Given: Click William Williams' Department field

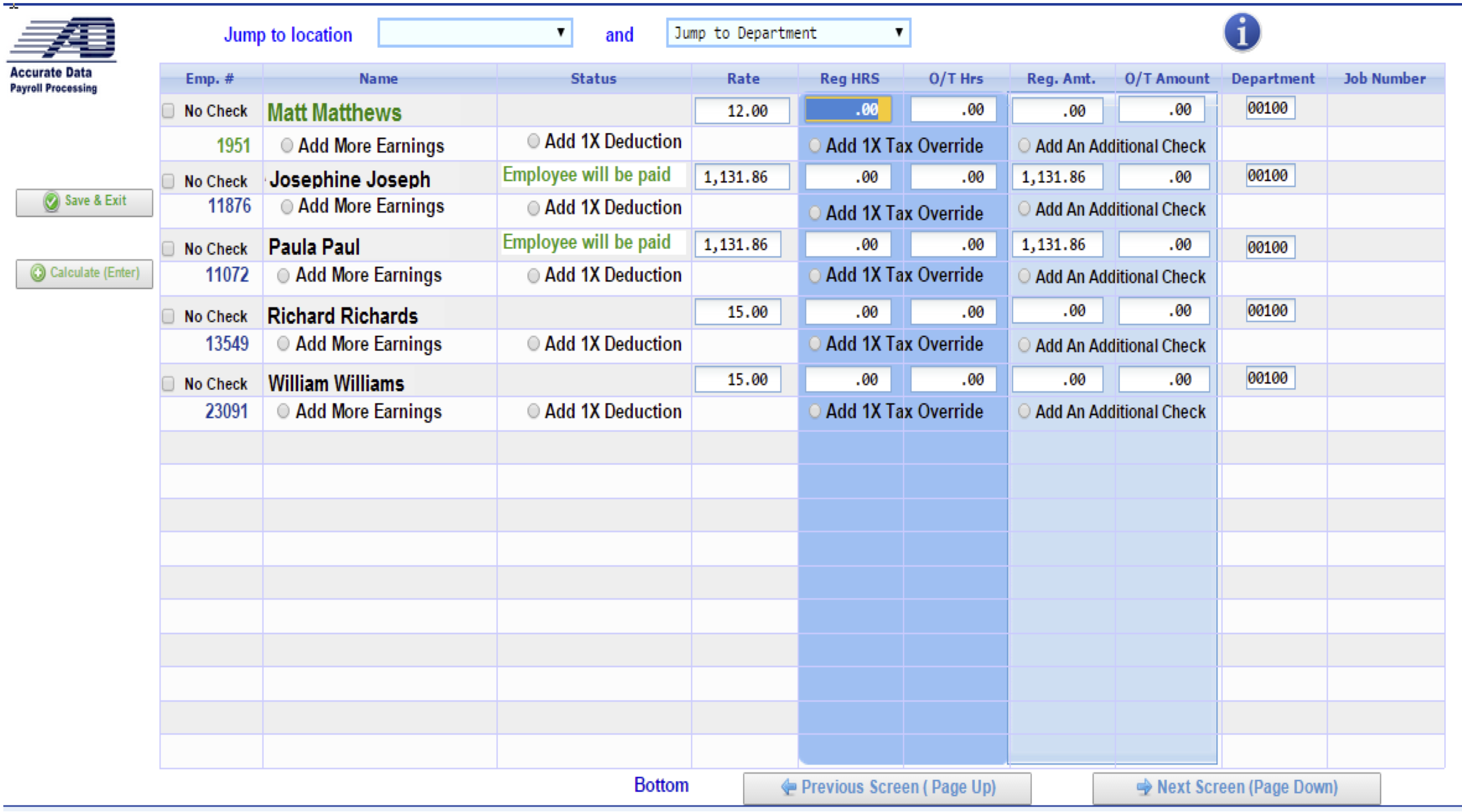Looking at the screenshot, I should pos(1270,378).
